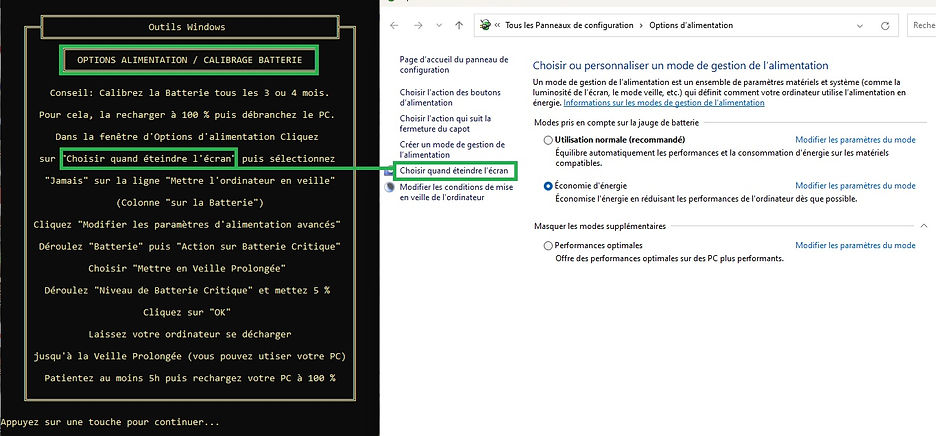Open Page d'accueil du panneau de configuration
Viewport: 936px width, 436px height.
454,65
